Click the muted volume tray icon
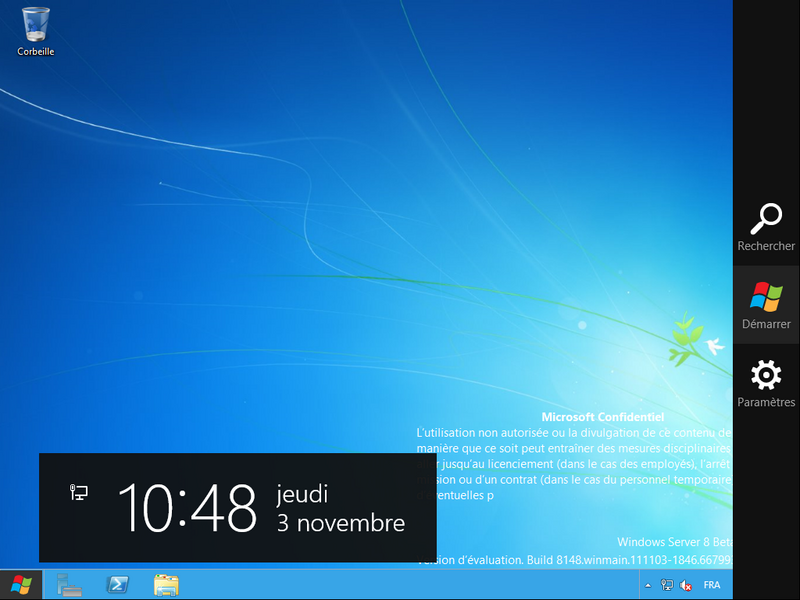The width and height of the screenshot is (800, 600). (x=686, y=585)
